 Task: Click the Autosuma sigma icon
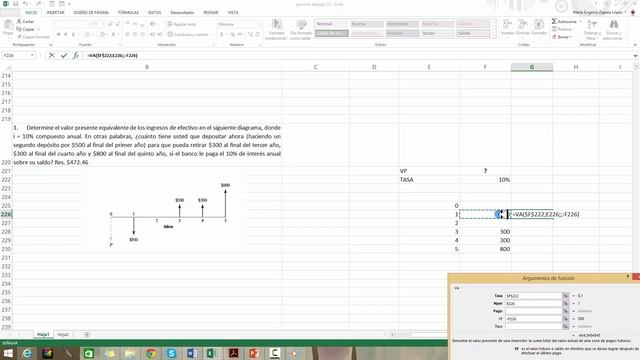tap(554, 21)
